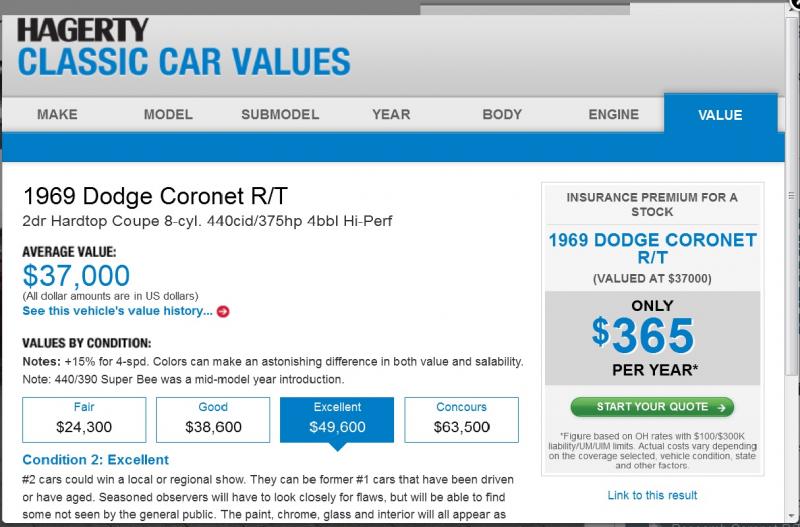Select the YEAR tab

pos(391,115)
